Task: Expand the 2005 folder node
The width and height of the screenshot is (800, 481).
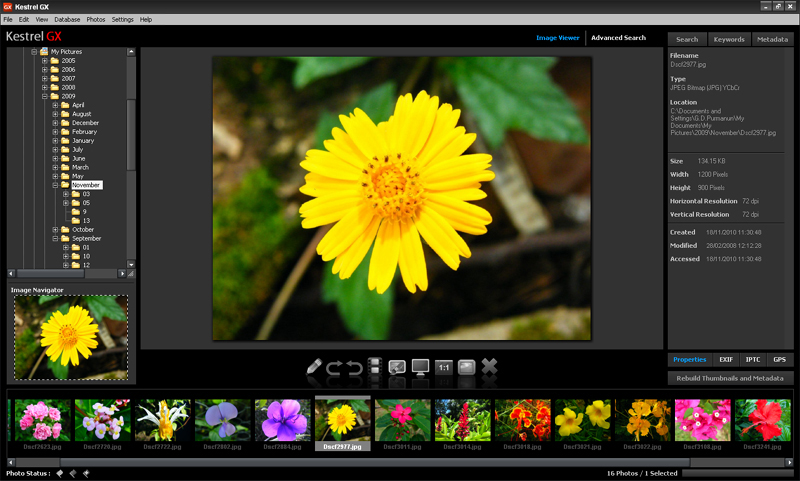Action: (45, 61)
